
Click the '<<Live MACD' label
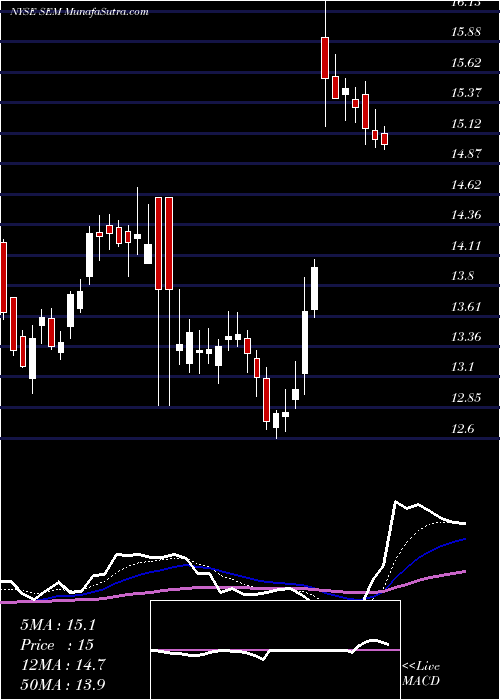(421, 673)
